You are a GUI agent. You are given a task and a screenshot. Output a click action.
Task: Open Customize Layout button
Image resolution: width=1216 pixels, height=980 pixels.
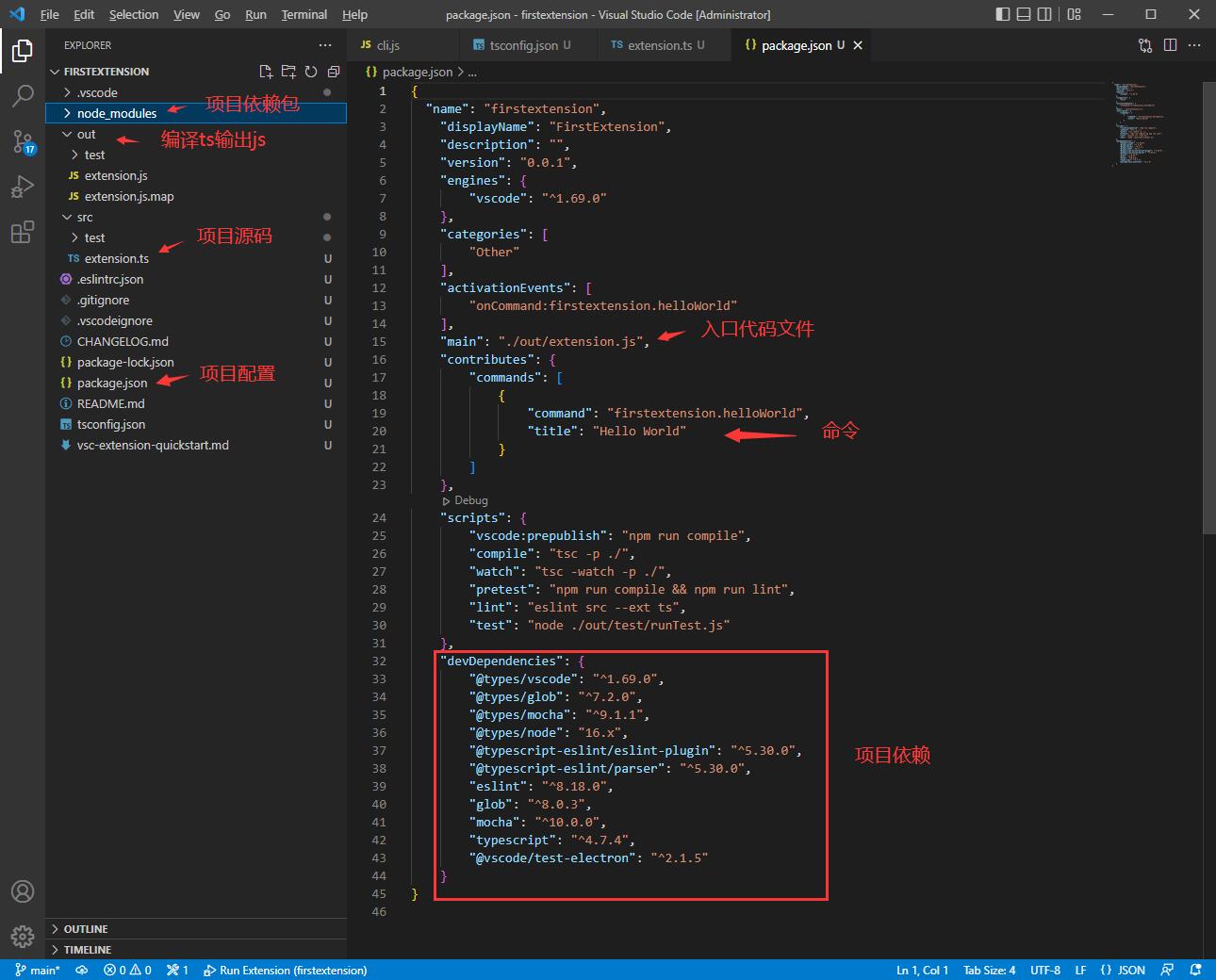[x=1074, y=14]
